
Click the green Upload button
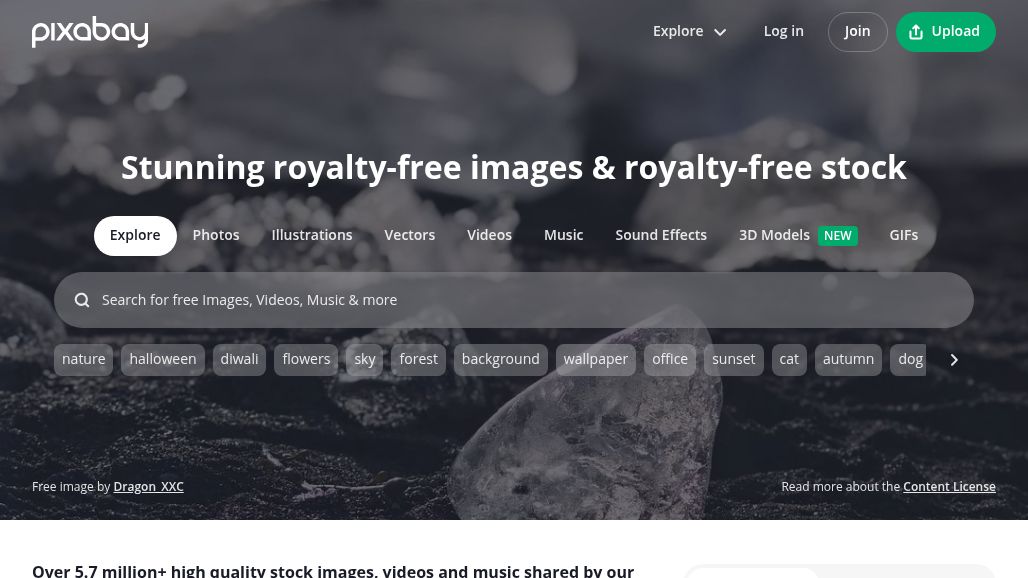click(x=945, y=31)
